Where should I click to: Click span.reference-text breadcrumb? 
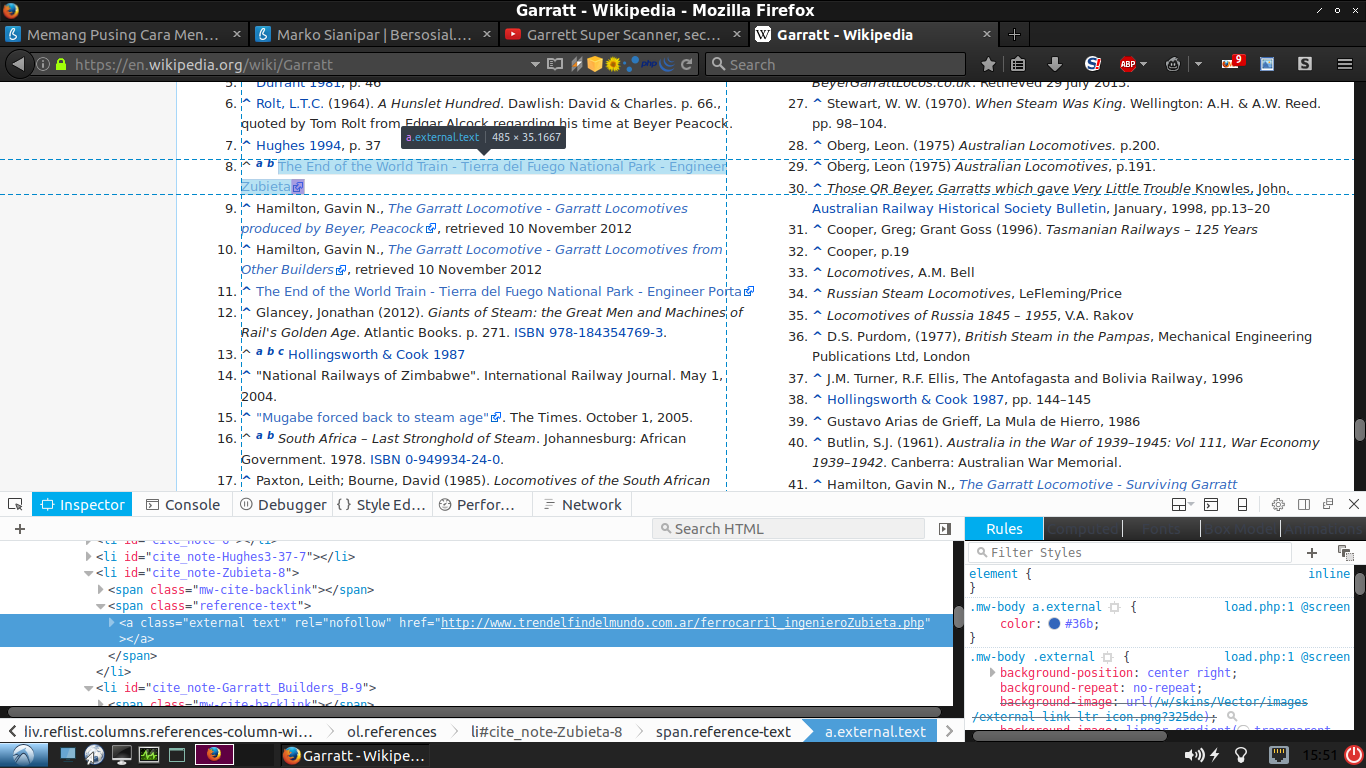pyautogui.click(x=723, y=731)
